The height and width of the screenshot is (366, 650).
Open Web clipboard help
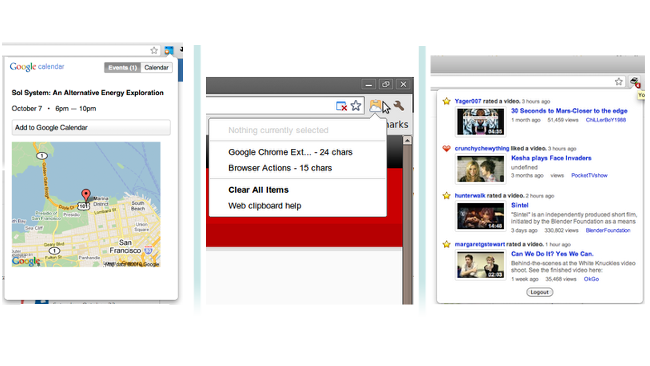(264, 206)
